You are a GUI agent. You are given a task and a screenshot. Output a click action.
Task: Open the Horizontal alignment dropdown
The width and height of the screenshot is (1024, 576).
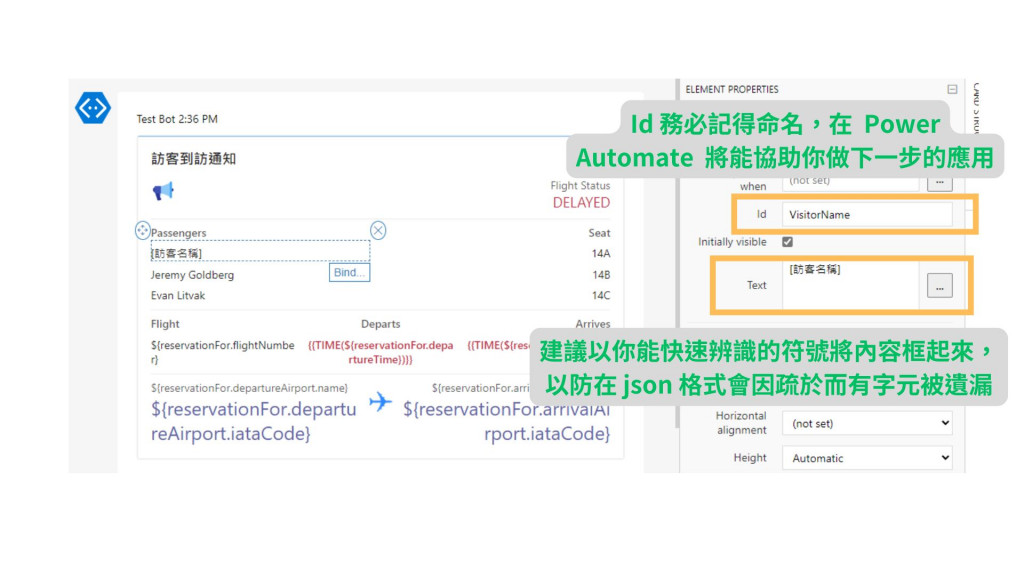(867, 423)
